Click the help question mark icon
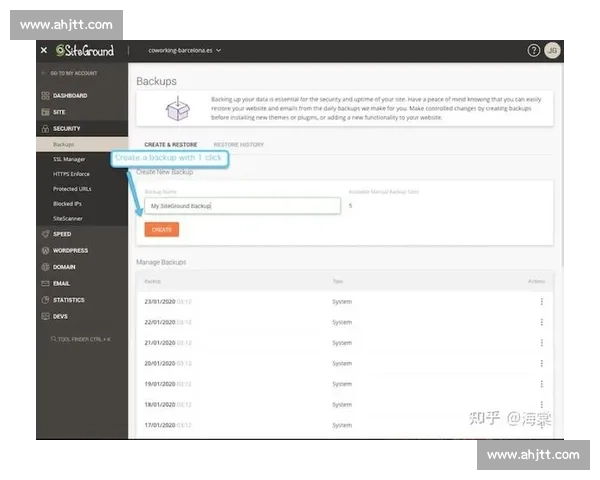 pos(534,50)
